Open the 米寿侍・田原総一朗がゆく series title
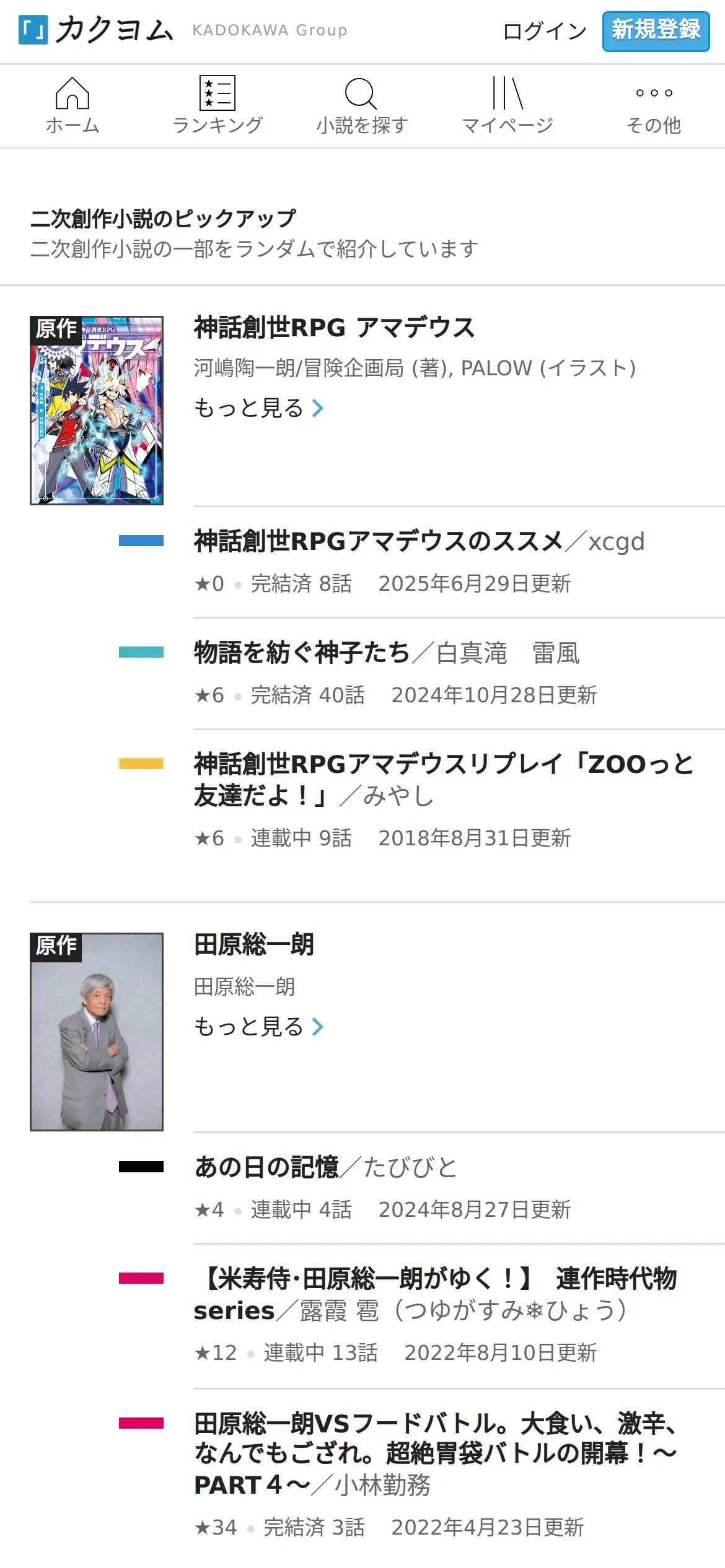725x1568 pixels. (x=436, y=1294)
